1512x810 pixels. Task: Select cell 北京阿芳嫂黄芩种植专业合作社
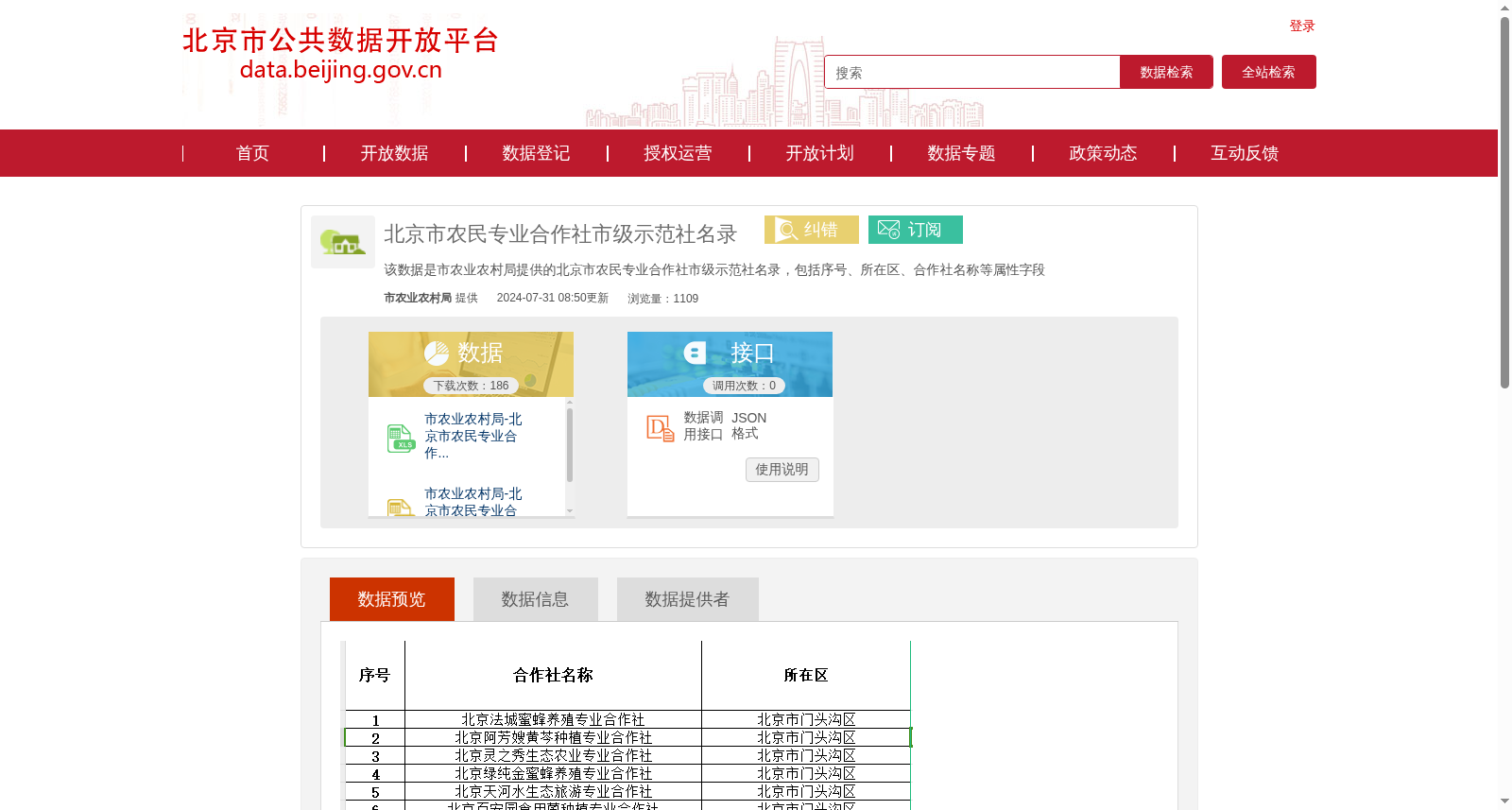click(x=553, y=737)
